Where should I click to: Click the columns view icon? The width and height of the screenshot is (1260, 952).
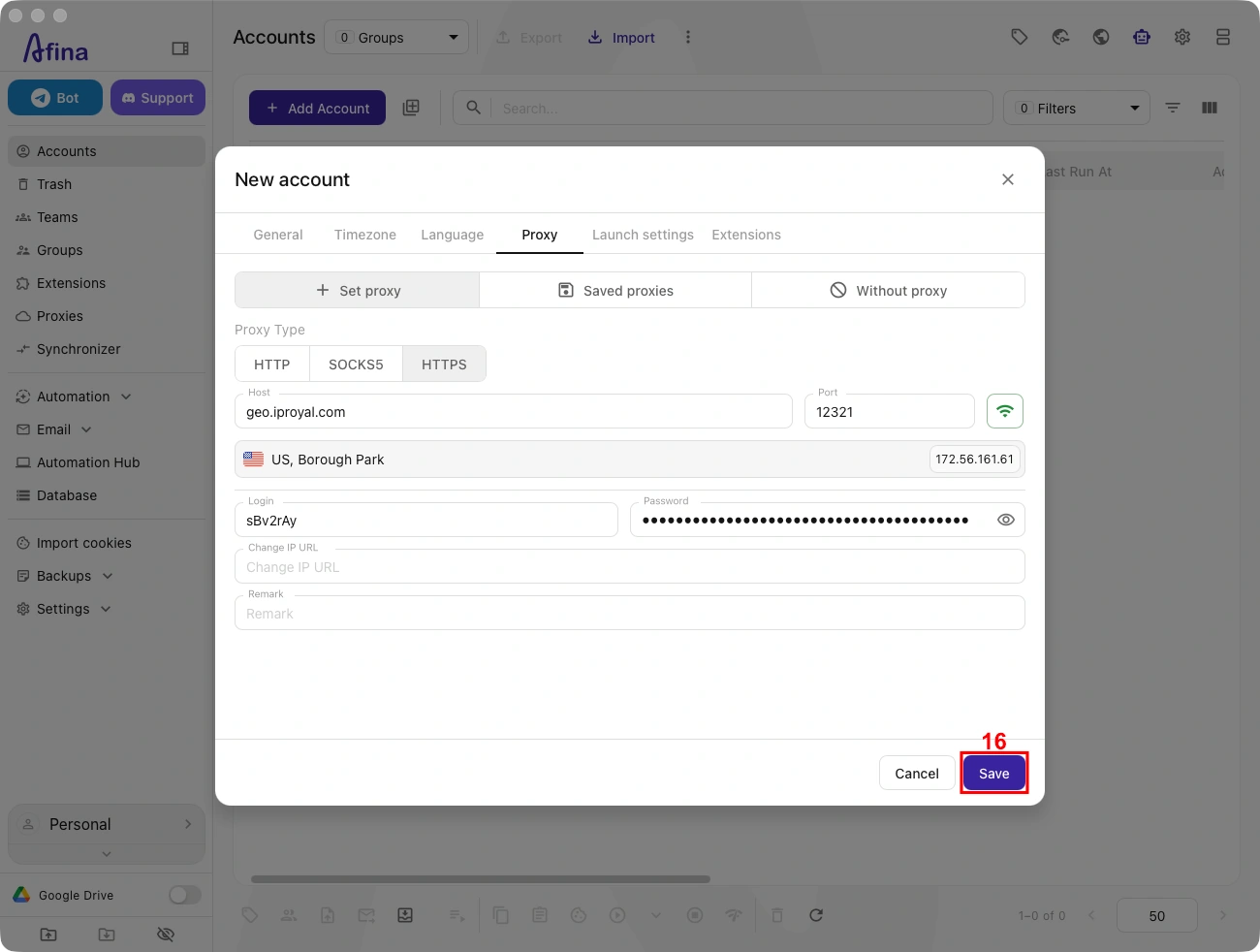tap(1210, 108)
